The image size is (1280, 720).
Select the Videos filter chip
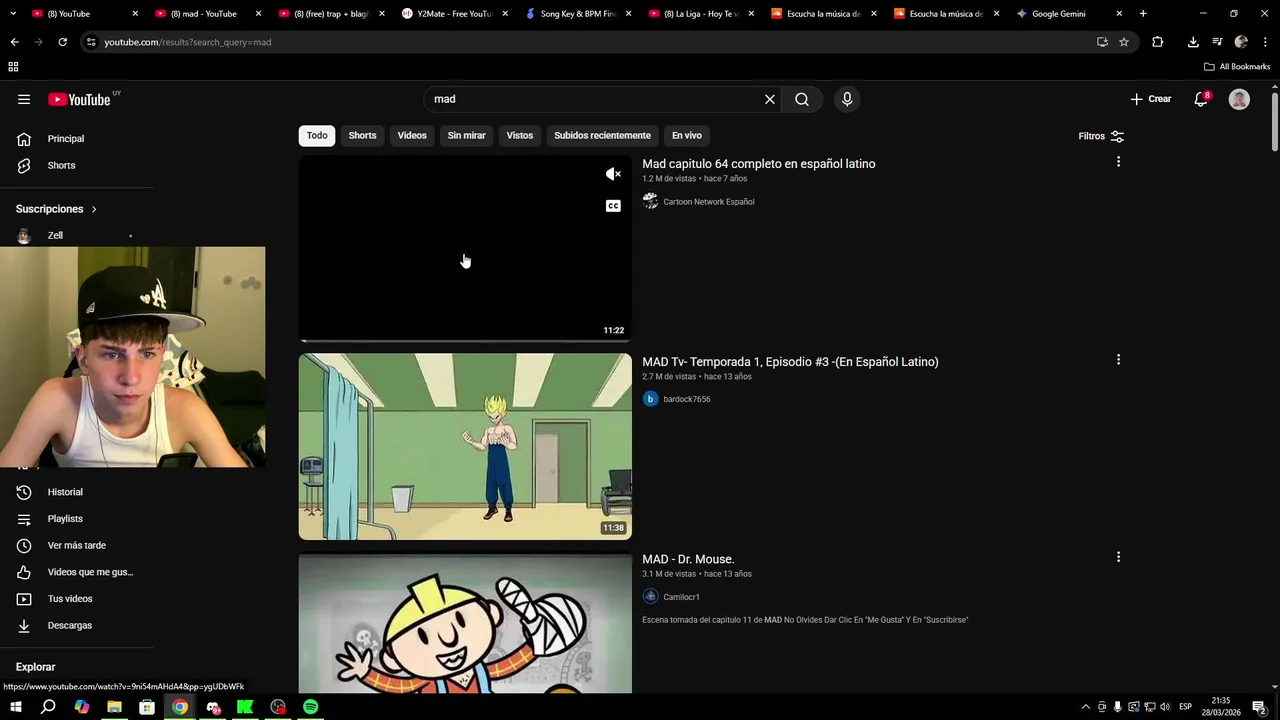pos(412,135)
